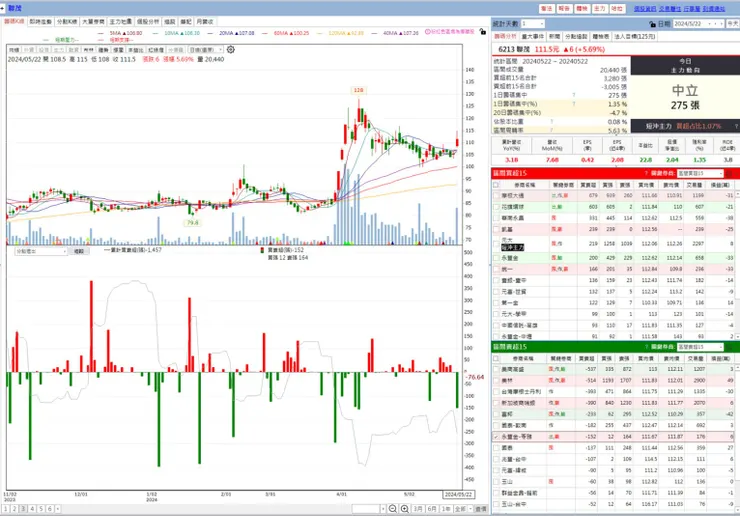The height and width of the screenshot is (516, 740).
Task: Open the 法人目標(125元) tab
Action: 635,36
